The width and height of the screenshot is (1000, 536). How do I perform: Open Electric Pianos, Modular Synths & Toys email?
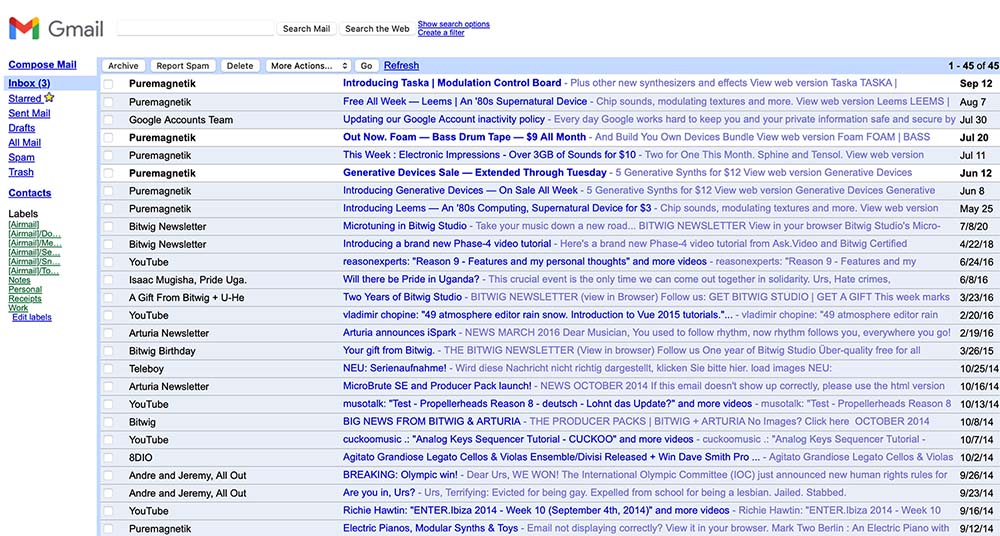click(x=431, y=528)
